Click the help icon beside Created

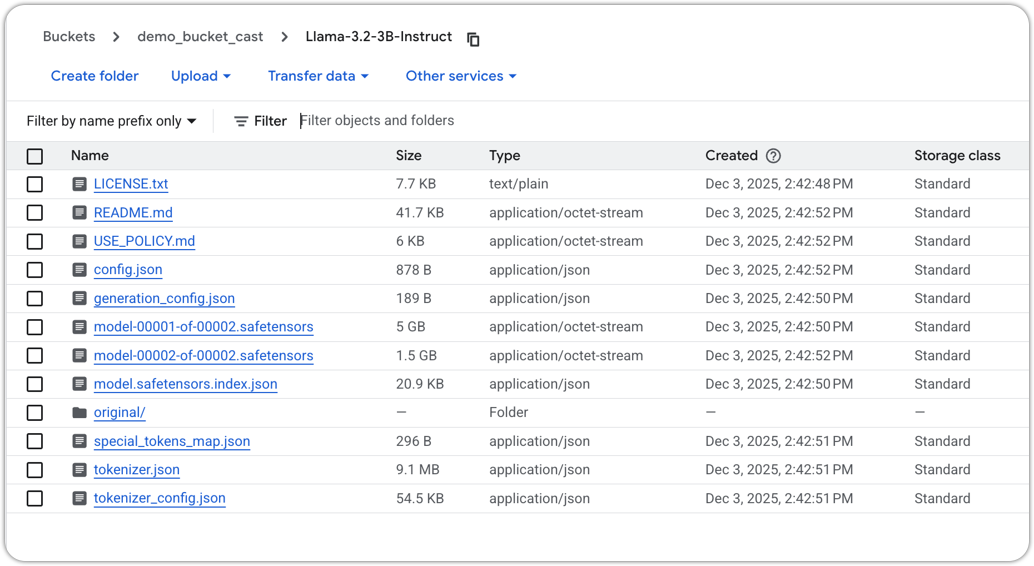click(x=773, y=156)
